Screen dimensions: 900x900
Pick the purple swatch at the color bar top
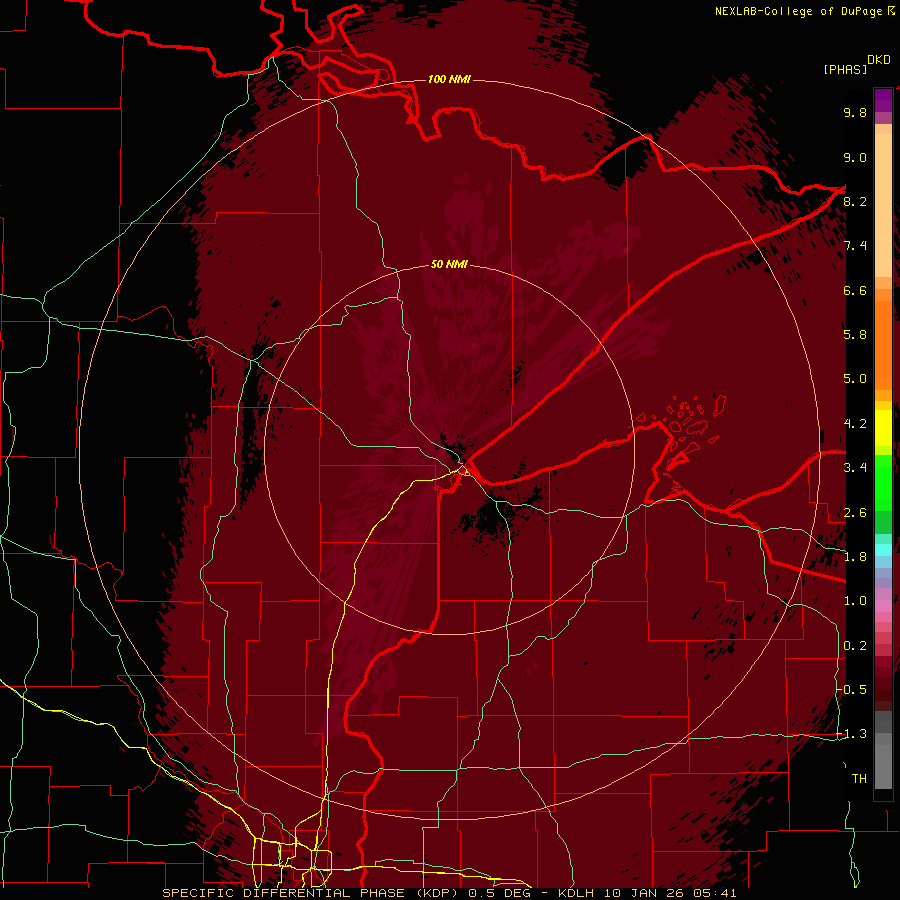point(883,100)
